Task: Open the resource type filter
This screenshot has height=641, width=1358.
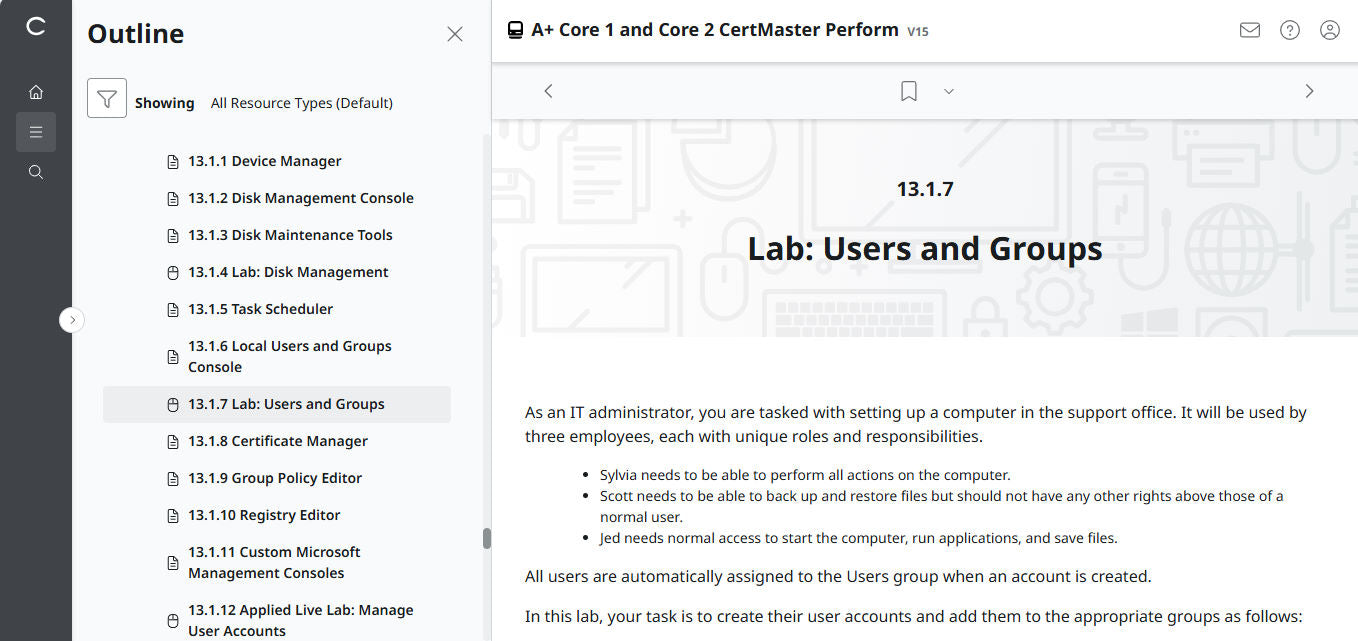Action: coord(107,98)
